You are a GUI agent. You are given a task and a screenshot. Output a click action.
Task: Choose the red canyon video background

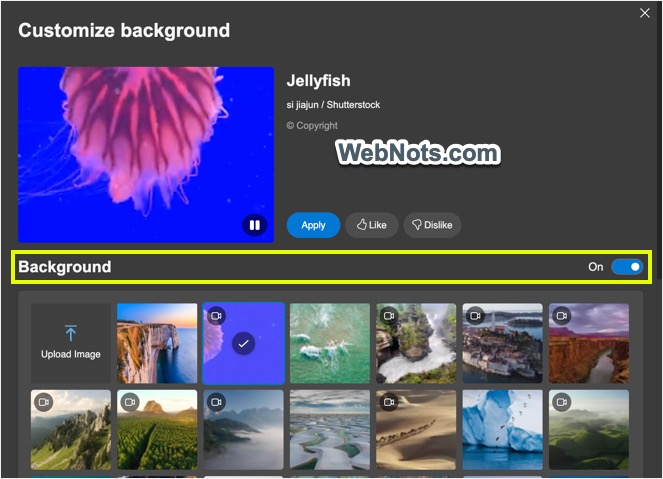pyautogui.click(x=589, y=343)
